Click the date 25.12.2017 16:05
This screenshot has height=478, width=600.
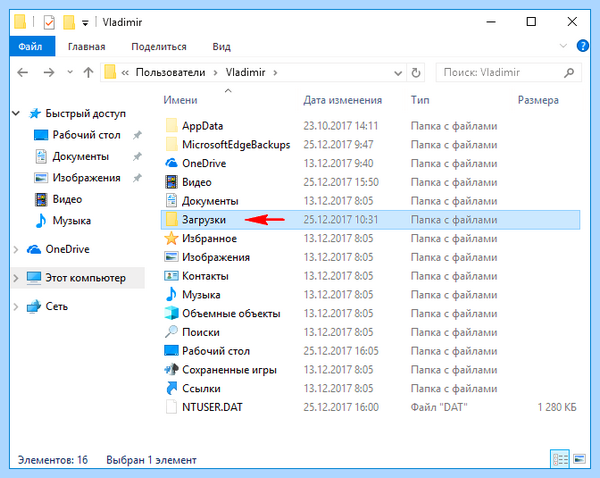[341, 351]
